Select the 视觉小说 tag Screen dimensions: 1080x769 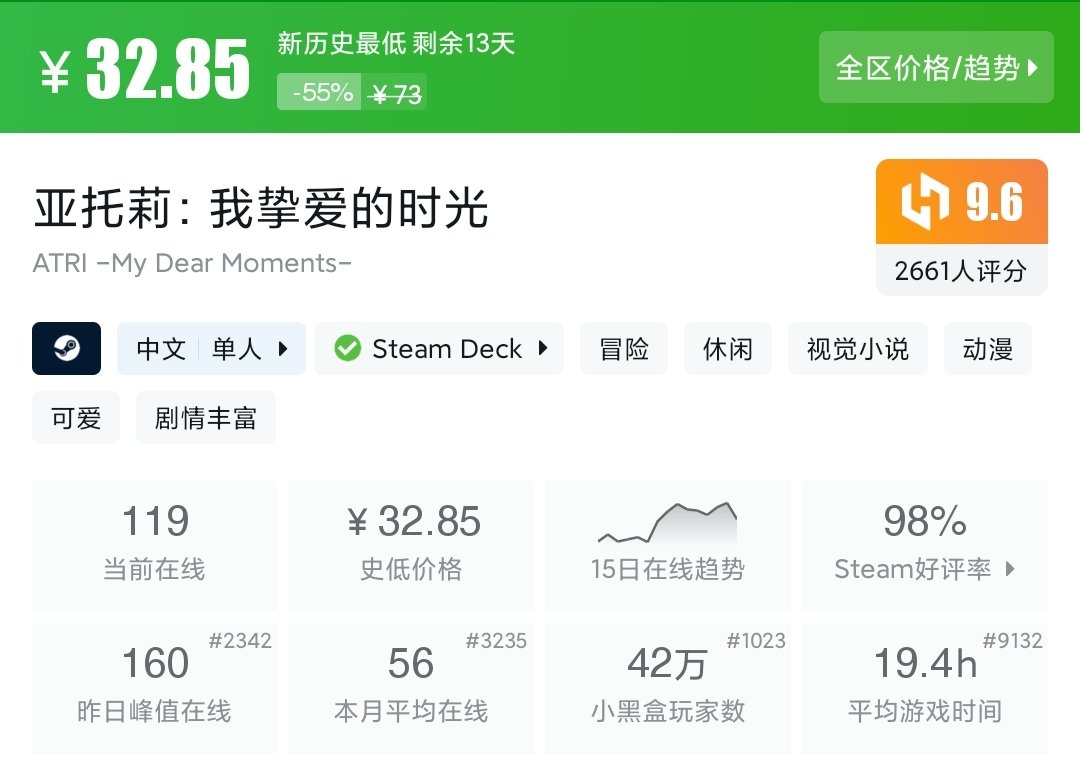[857, 348]
